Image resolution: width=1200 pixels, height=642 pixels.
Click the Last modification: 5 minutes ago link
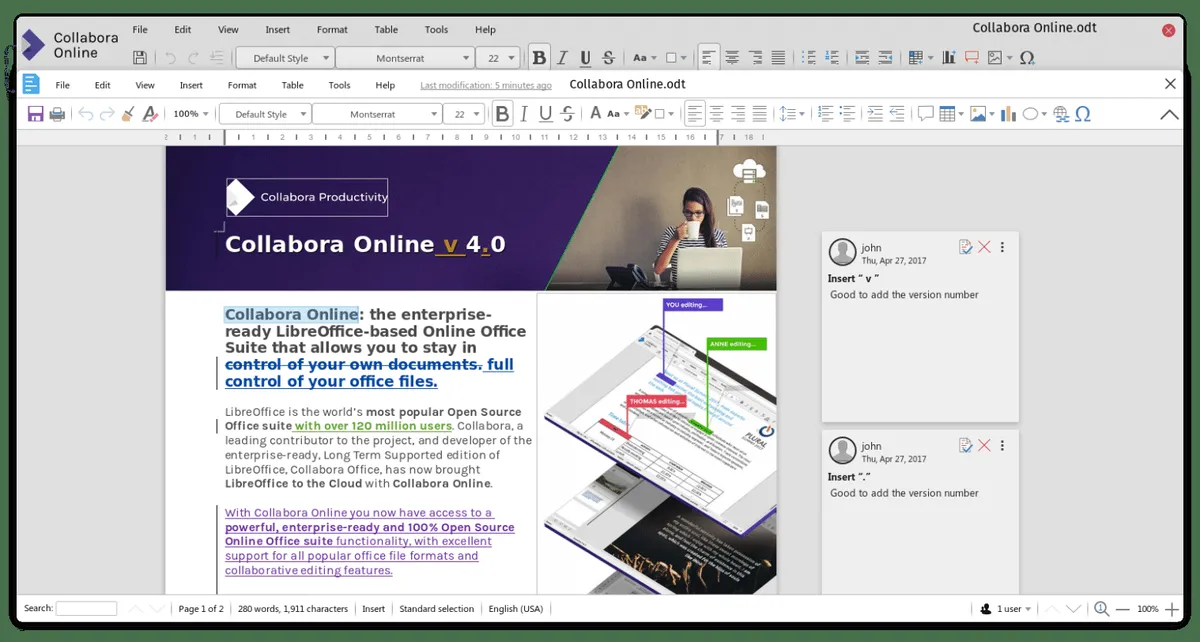click(x=485, y=85)
